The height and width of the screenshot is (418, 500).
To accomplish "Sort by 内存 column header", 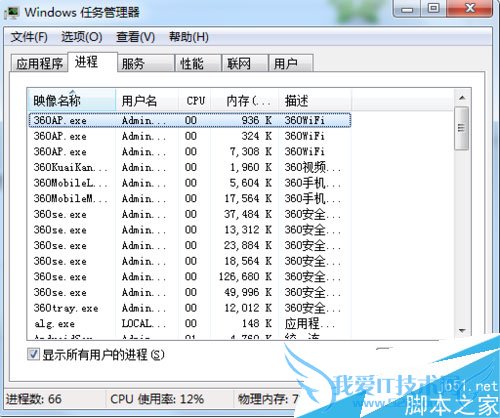I will 245,100.
